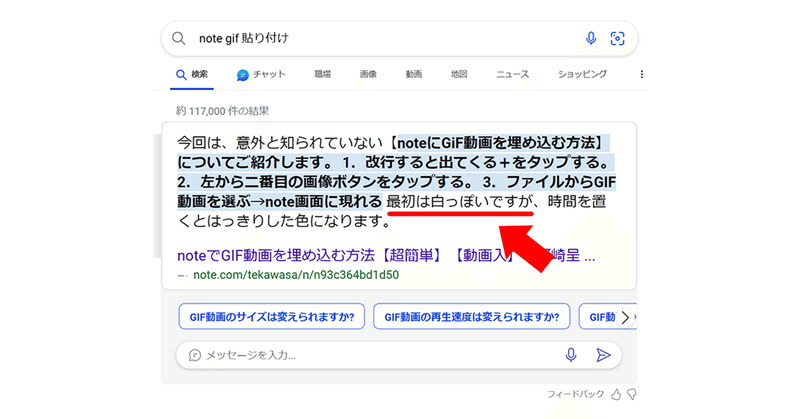Switch to the 画像 tab

click(368, 75)
